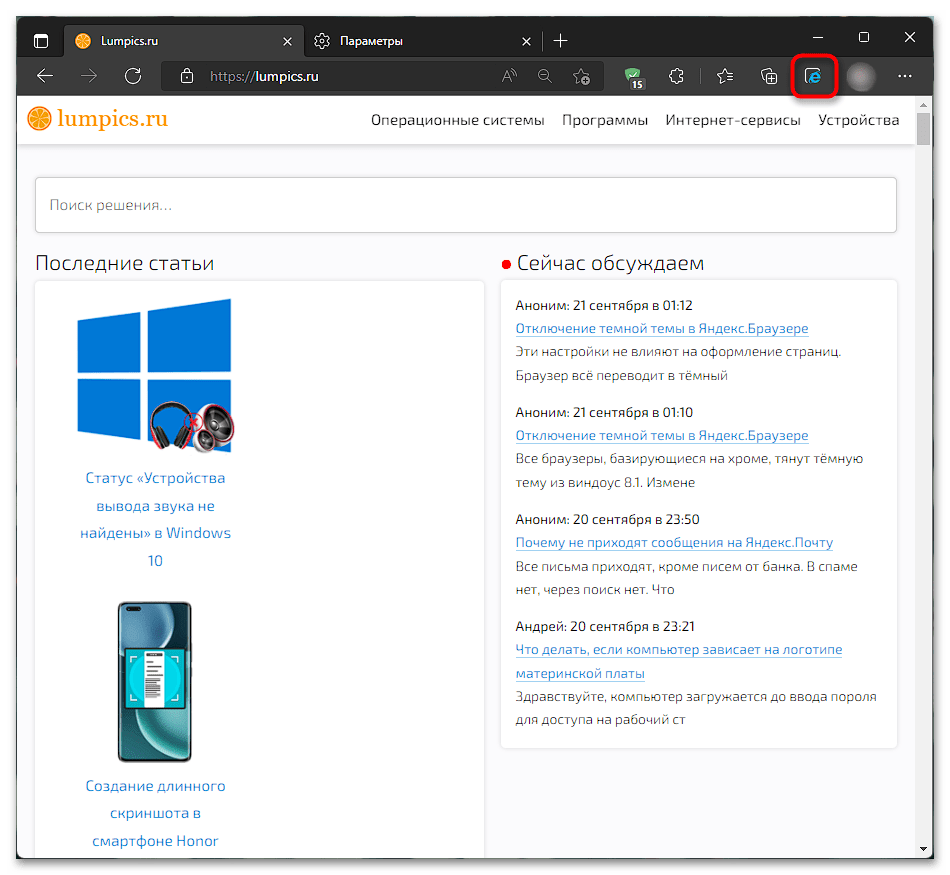950x875 pixels.
Task: Open the Программы menu item
Action: [x=605, y=120]
